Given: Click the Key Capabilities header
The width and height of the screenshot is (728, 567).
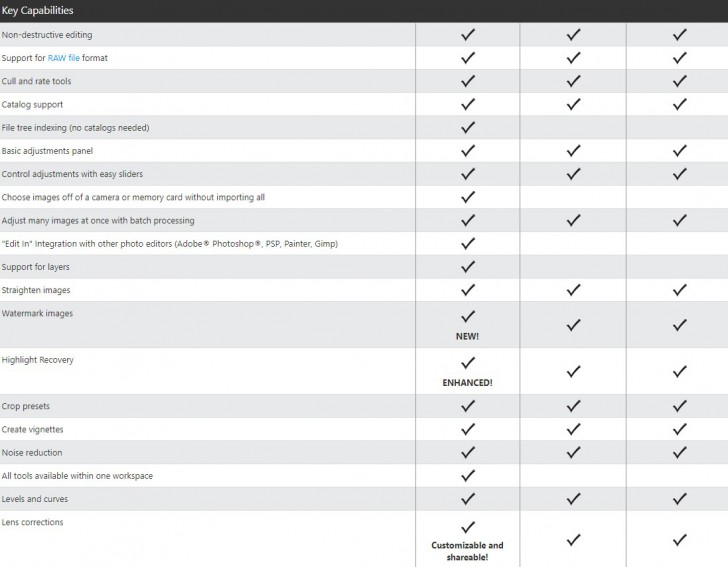Looking at the screenshot, I should [38, 10].
